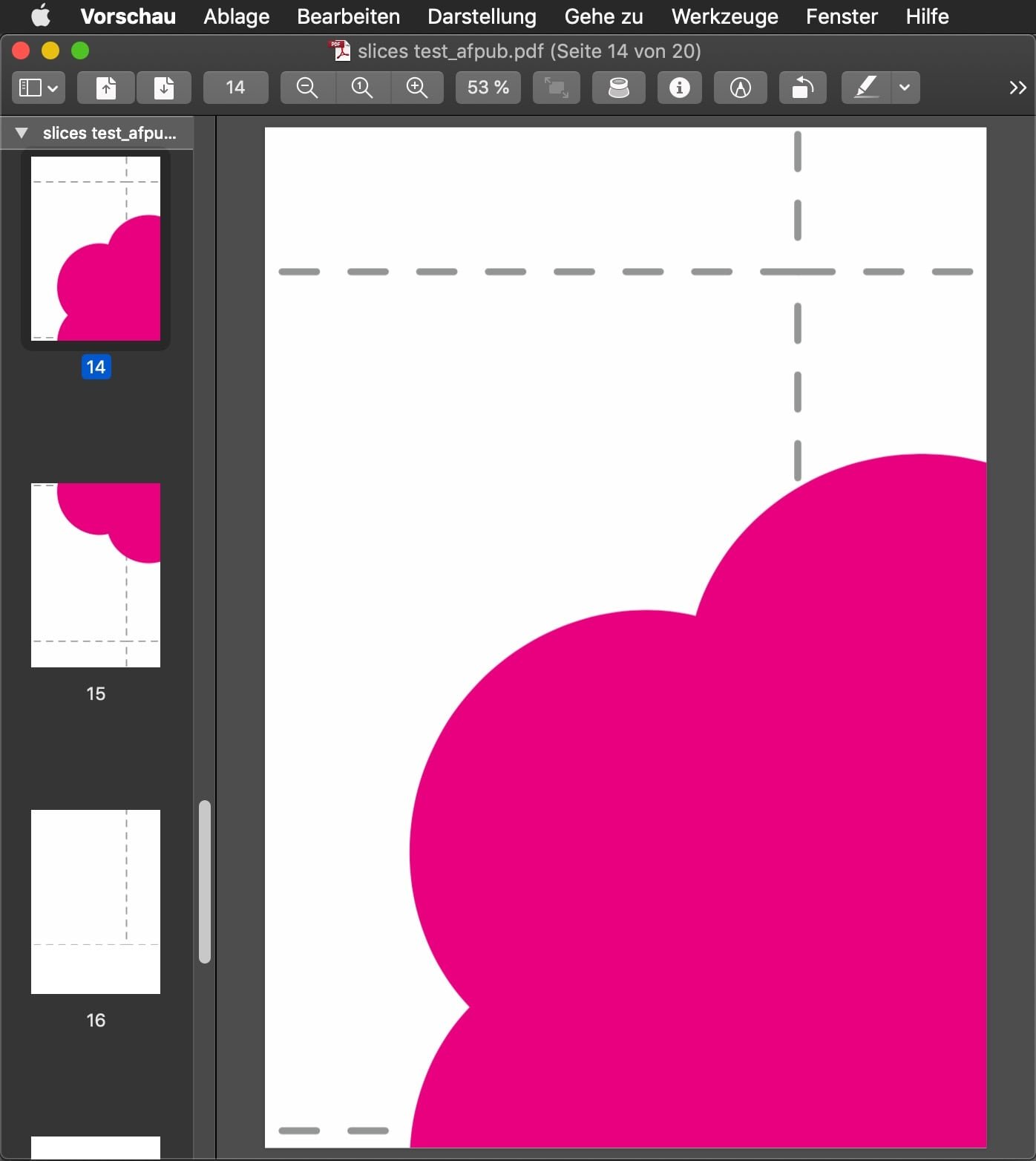Click the PDF document icon in title bar
1036x1161 pixels.
click(341, 50)
